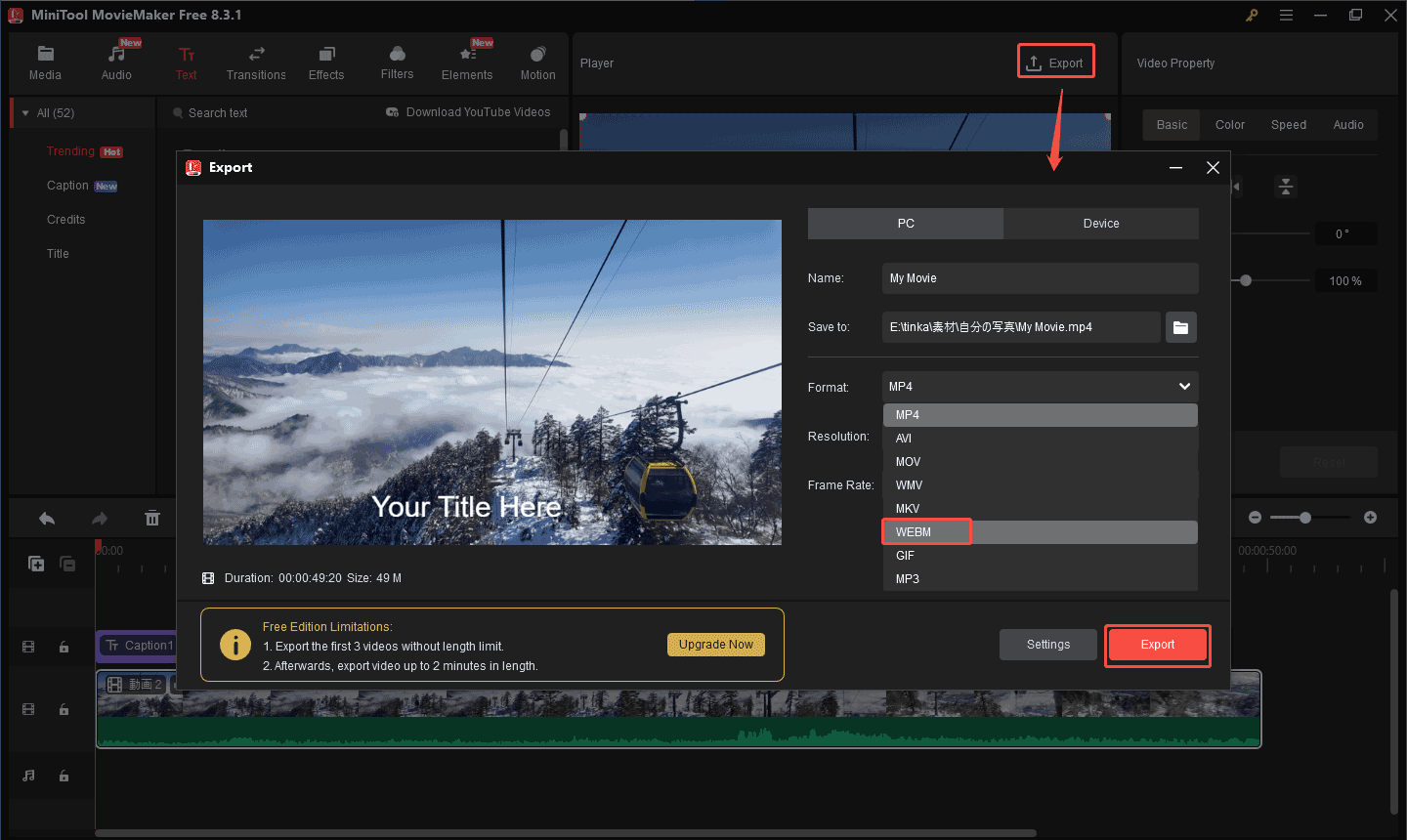Switch to the Device export tab

pos(1100,224)
